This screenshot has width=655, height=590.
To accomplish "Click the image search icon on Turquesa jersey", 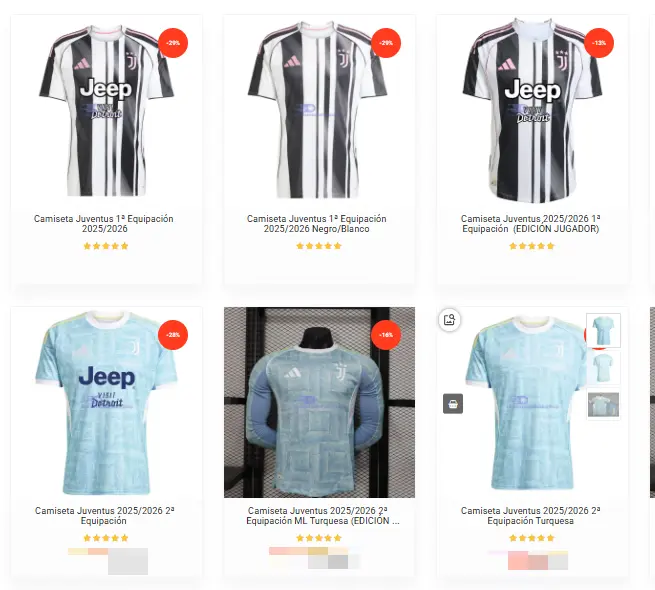I will point(449,320).
